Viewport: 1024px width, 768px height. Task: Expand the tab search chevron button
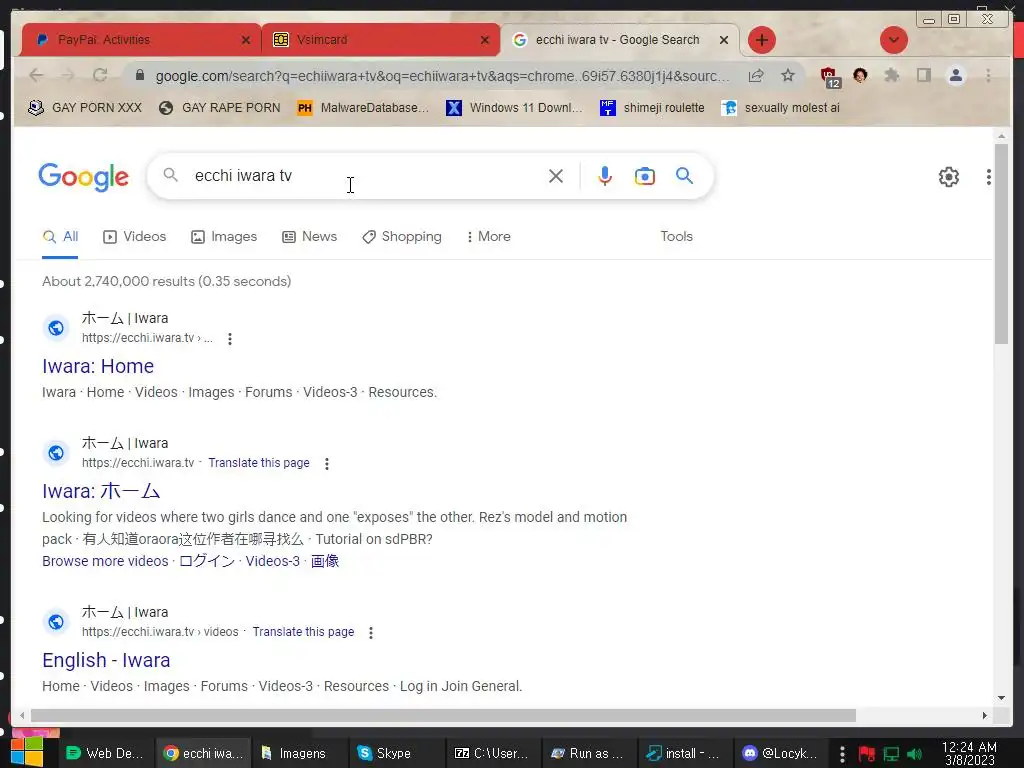(893, 40)
